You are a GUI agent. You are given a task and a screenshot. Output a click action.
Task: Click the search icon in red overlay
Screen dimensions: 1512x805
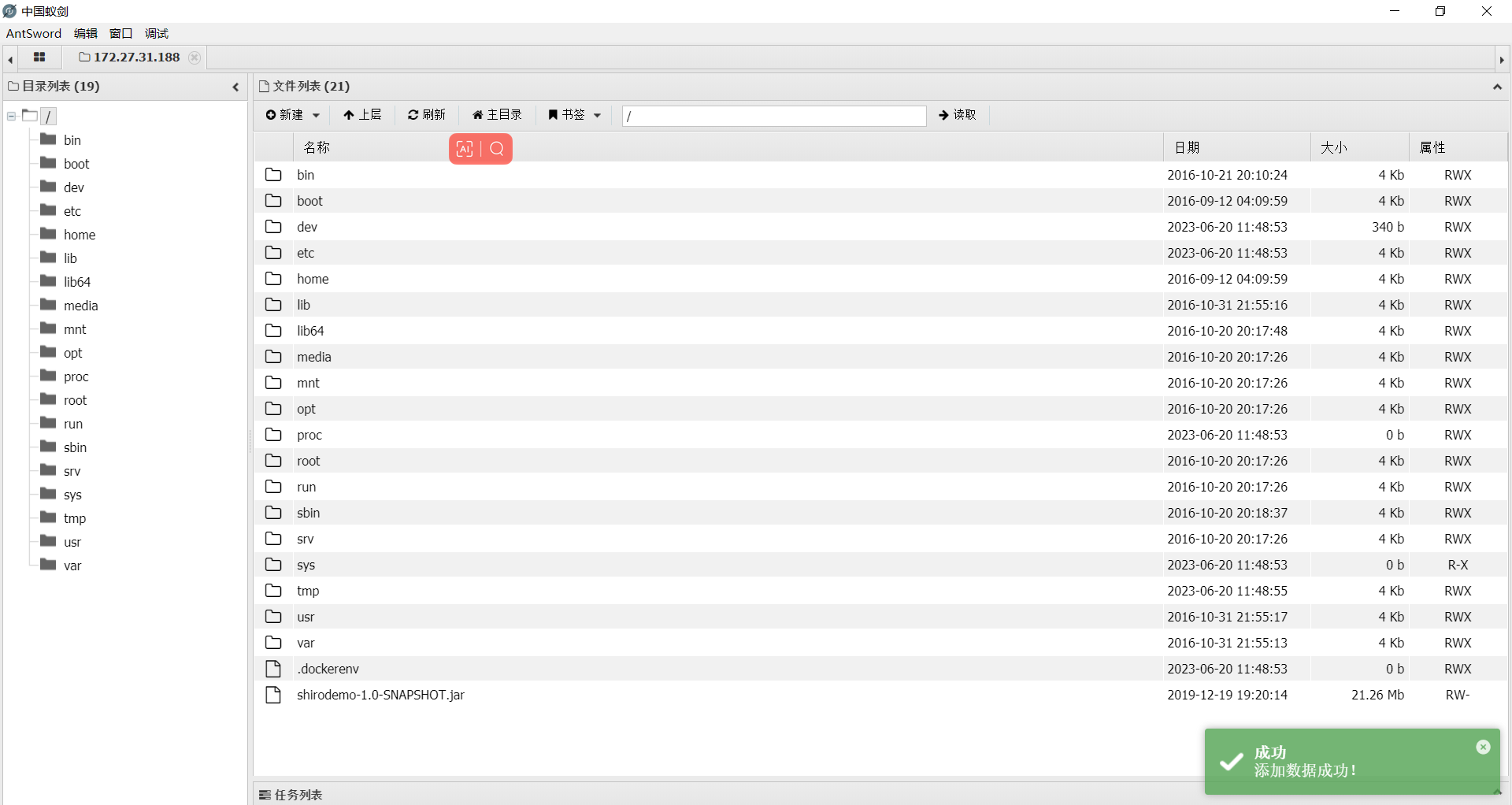pyautogui.click(x=497, y=149)
